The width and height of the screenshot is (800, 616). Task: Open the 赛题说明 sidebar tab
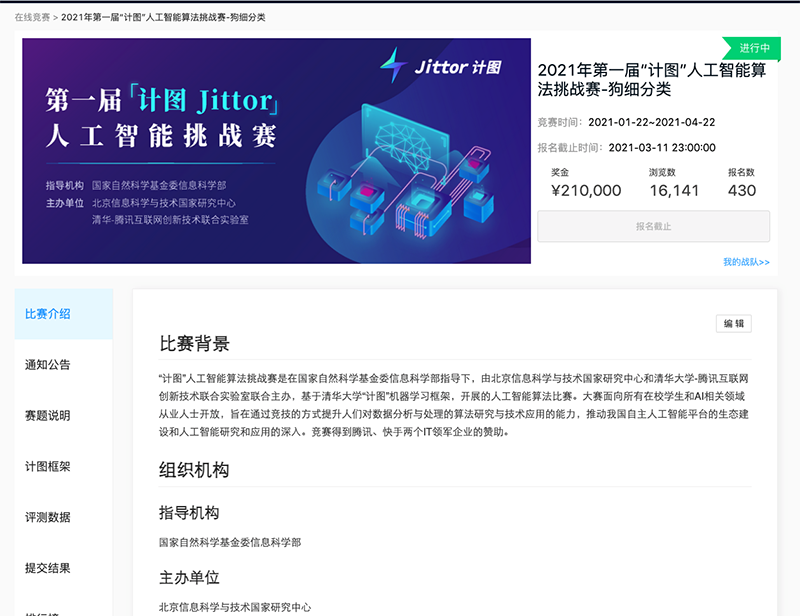pyautogui.click(x=48, y=416)
